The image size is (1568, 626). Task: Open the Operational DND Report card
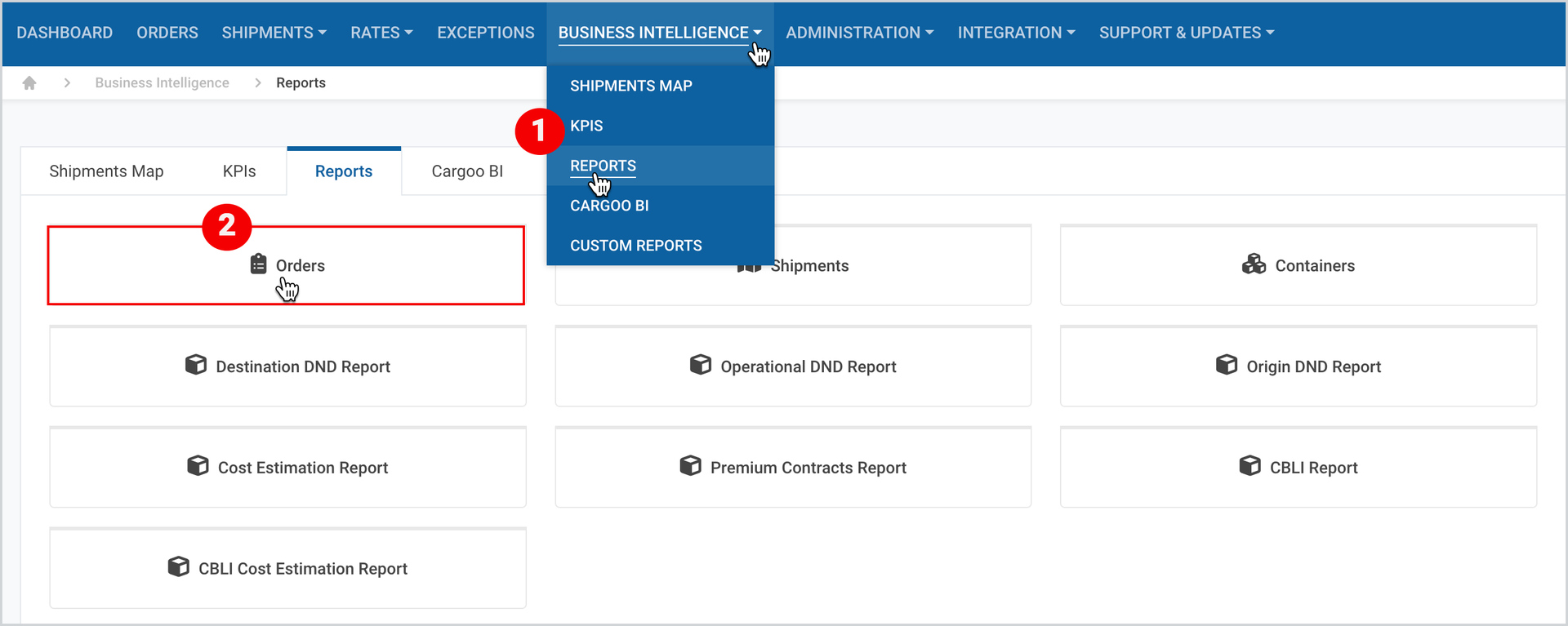[793, 366]
